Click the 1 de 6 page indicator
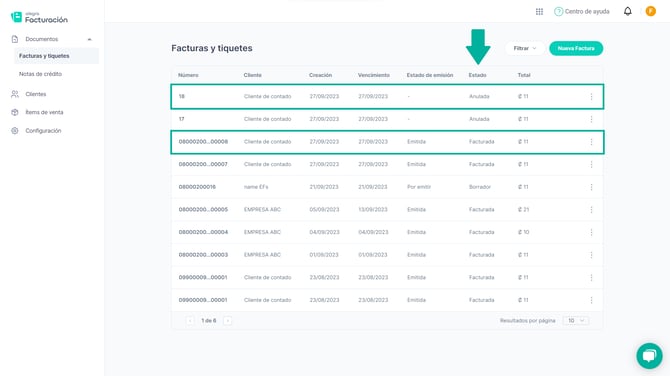Viewport: 670px width, 376px height. coord(209,321)
